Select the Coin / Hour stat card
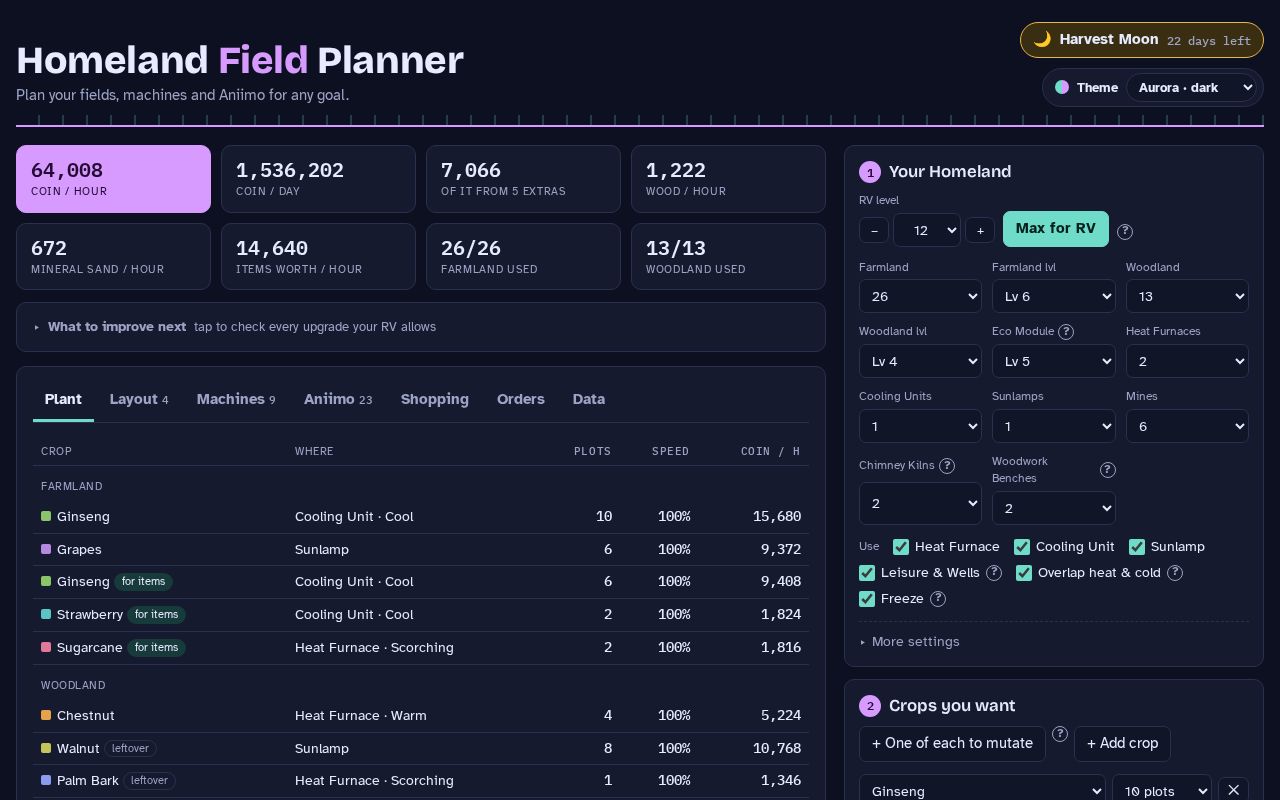This screenshot has width=1280, height=800. tap(113, 179)
